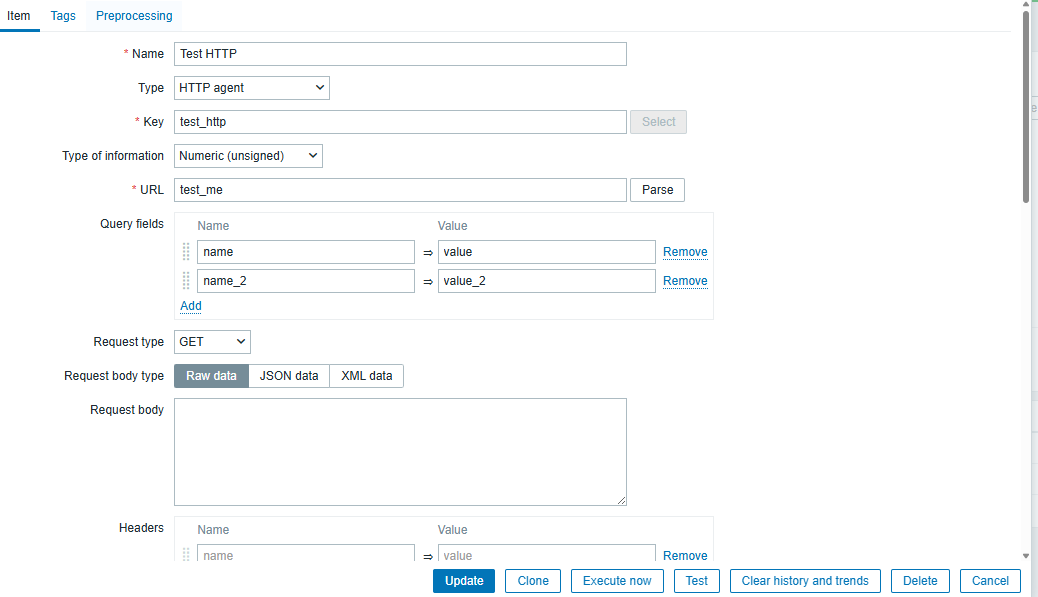
Task: Grab the drag handle for the name query row
Action: (186, 252)
